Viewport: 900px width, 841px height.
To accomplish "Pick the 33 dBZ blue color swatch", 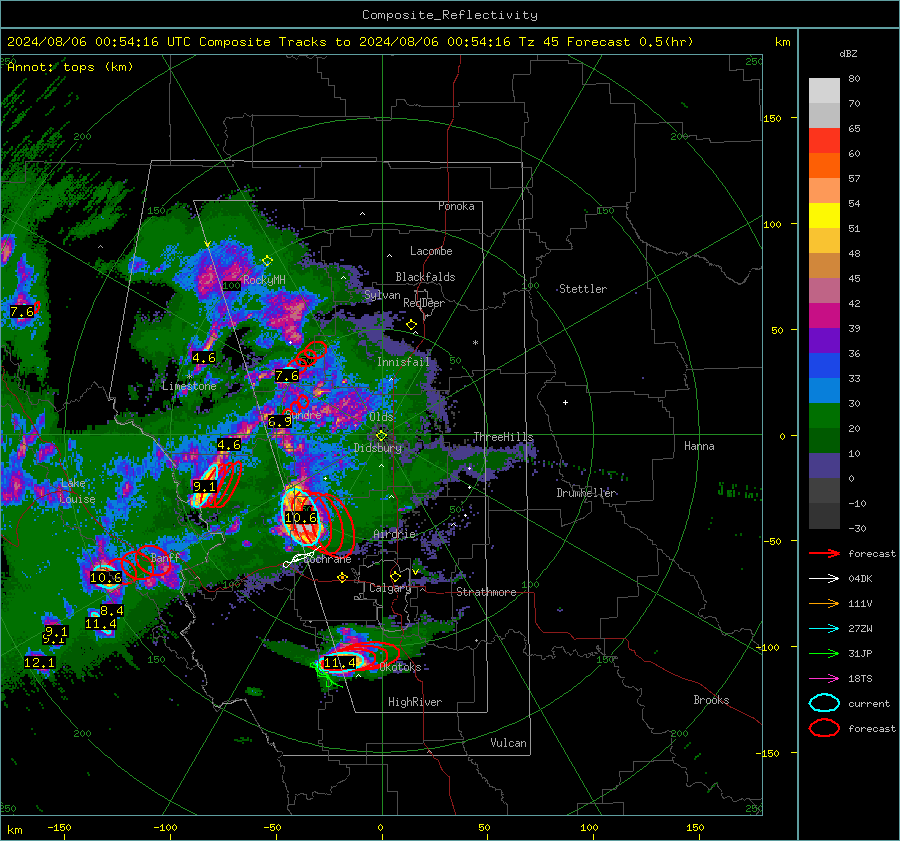I will click(x=824, y=365).
